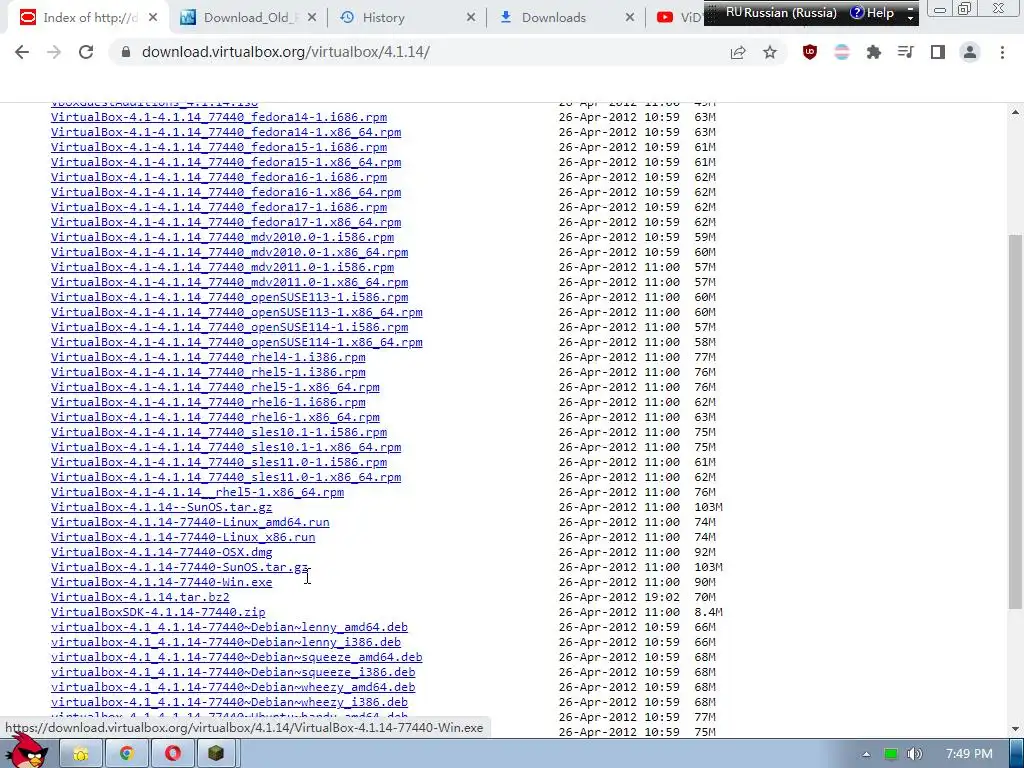
Task: Download the sles11.0-1.x86_64.rpm package
Action: [226, 477]
